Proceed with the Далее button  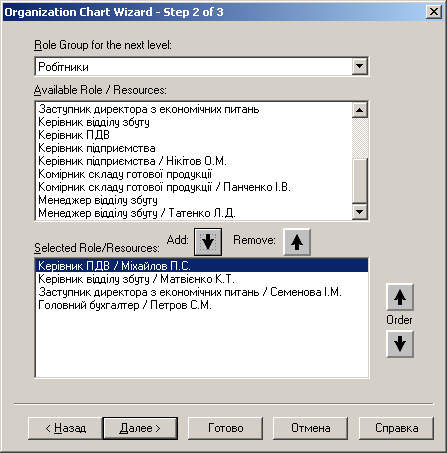tap(140, 428)
